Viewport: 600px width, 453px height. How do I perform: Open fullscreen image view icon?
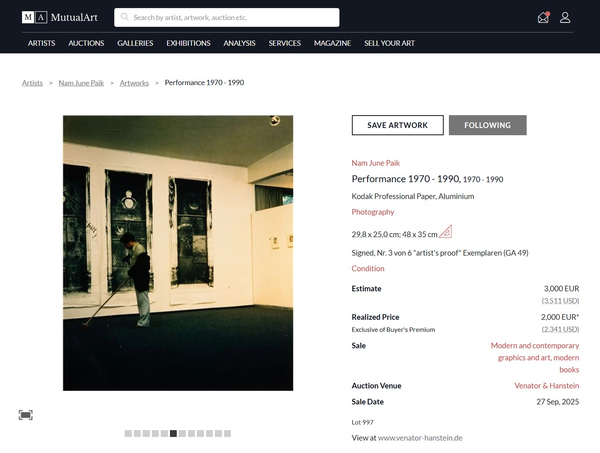pos(26,414)
